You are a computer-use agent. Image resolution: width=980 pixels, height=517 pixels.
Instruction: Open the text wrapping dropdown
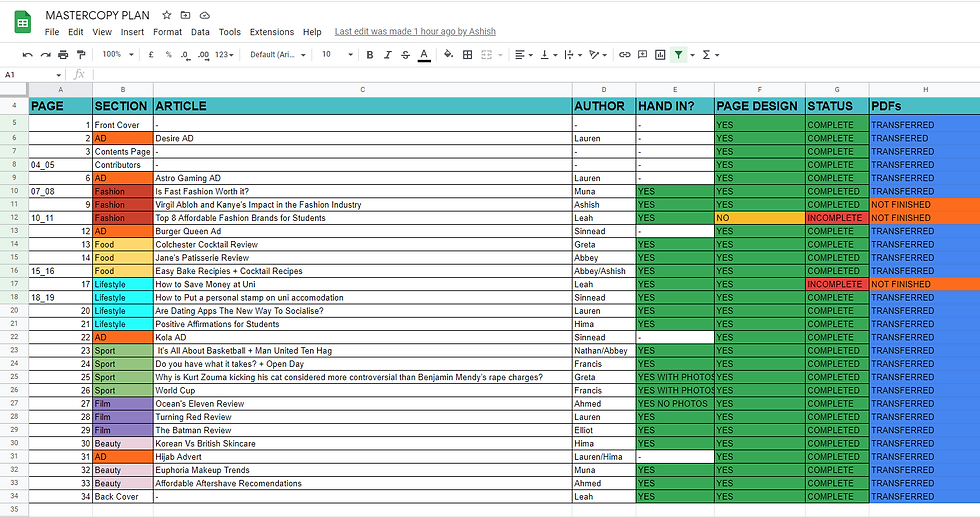click(573, 55)
